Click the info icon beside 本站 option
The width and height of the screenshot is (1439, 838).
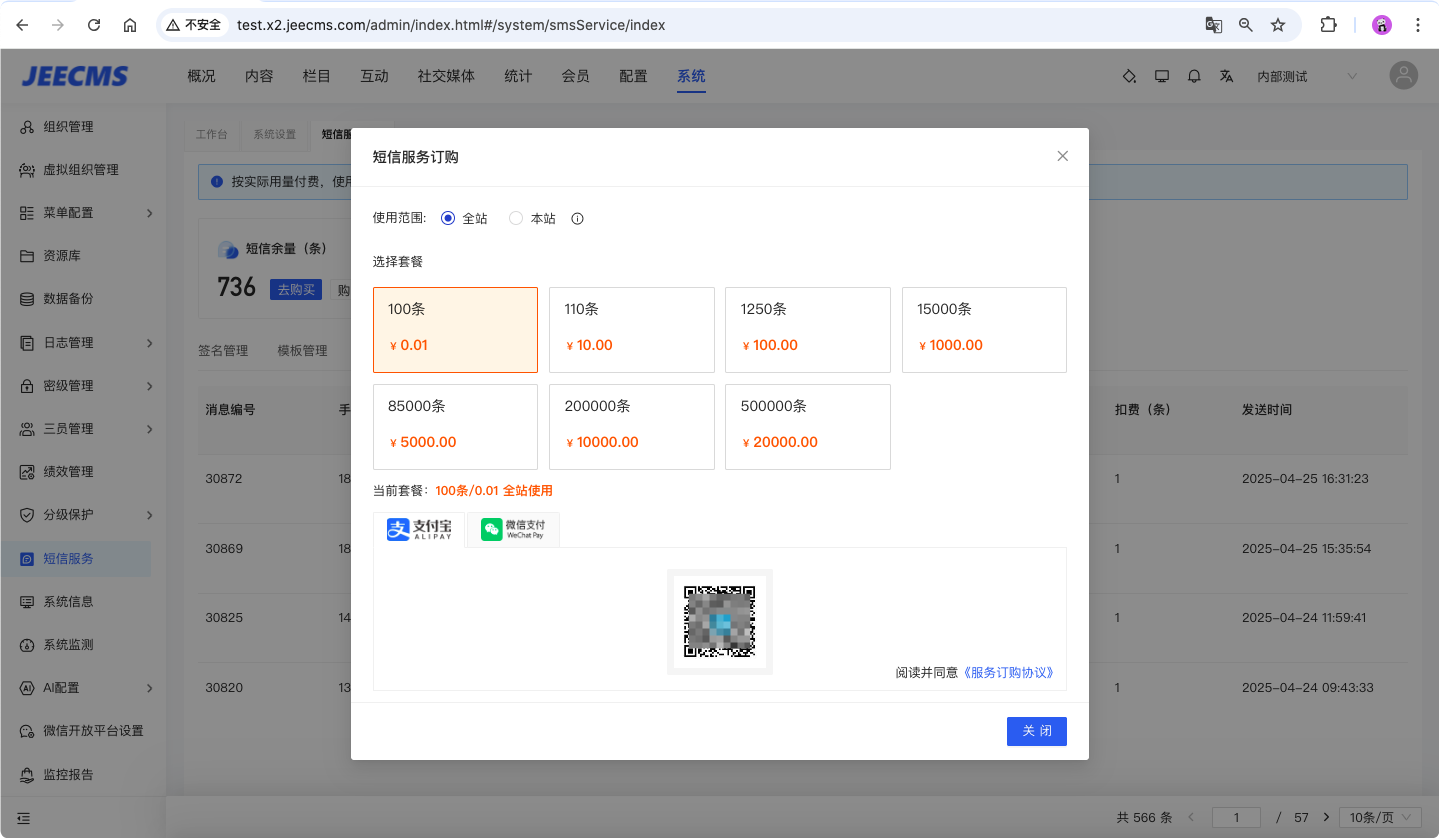(577, 219)
